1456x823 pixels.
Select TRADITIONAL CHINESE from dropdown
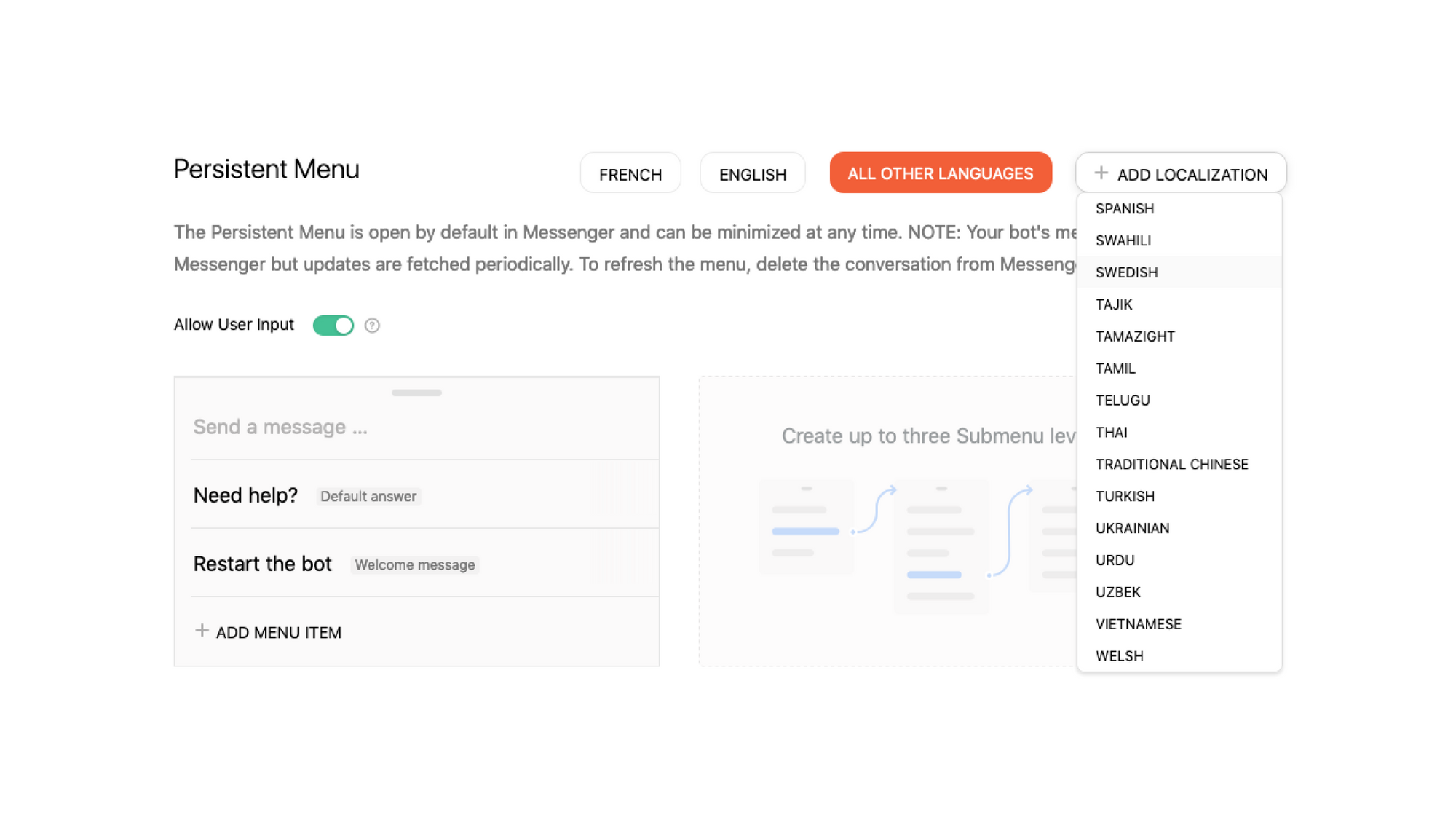tap(1172, 463)
